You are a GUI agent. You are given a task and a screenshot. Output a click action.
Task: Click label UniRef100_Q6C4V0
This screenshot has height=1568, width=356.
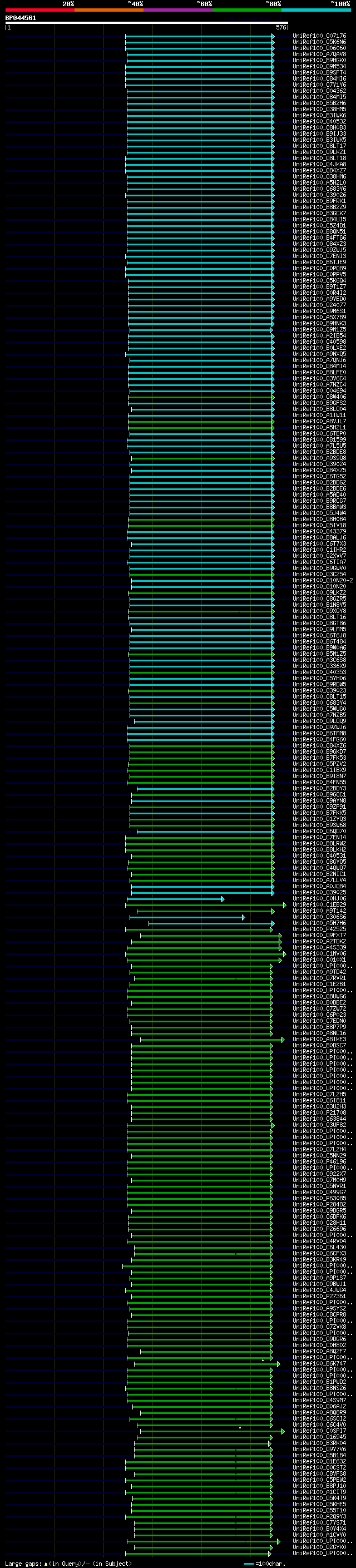(x=319, y=1424)
